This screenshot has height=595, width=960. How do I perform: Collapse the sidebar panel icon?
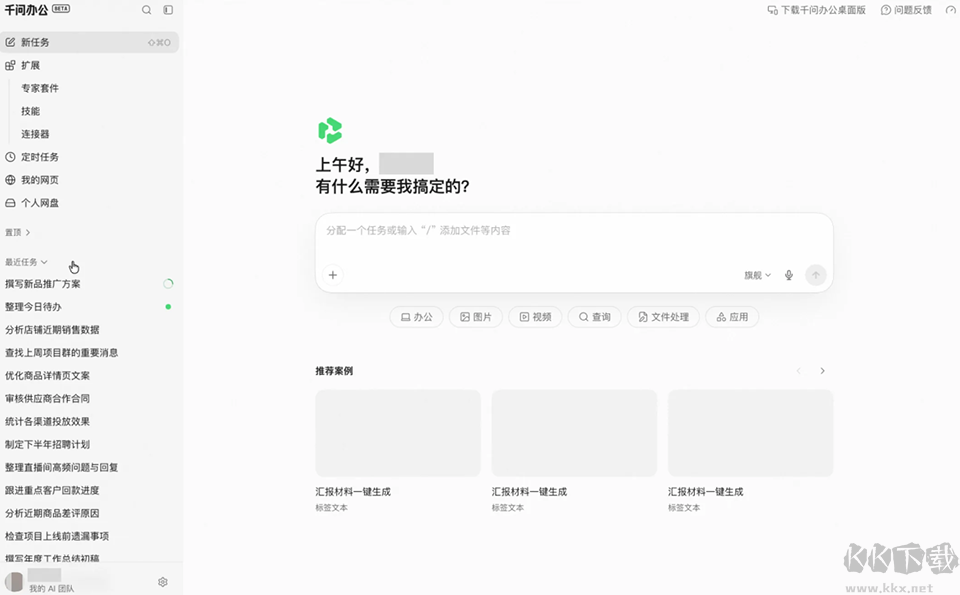tap(168, 10)
